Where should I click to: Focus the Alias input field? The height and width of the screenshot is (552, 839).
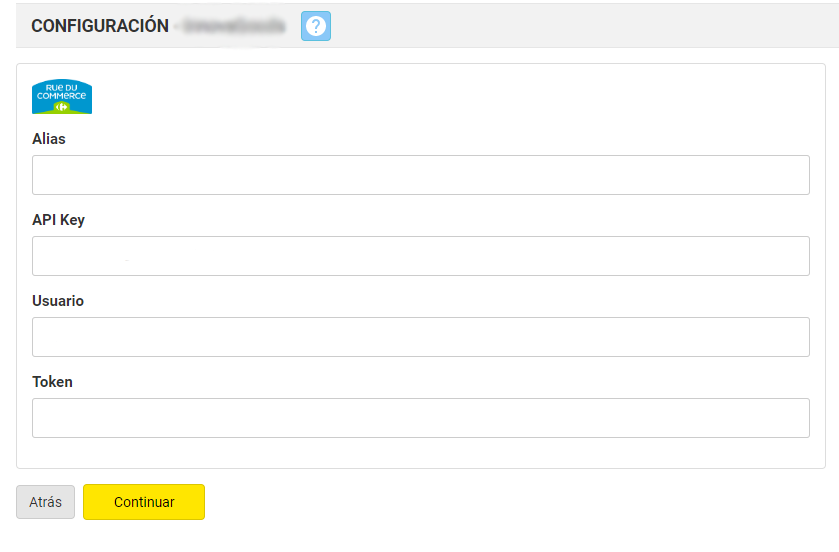pos(420,175)
